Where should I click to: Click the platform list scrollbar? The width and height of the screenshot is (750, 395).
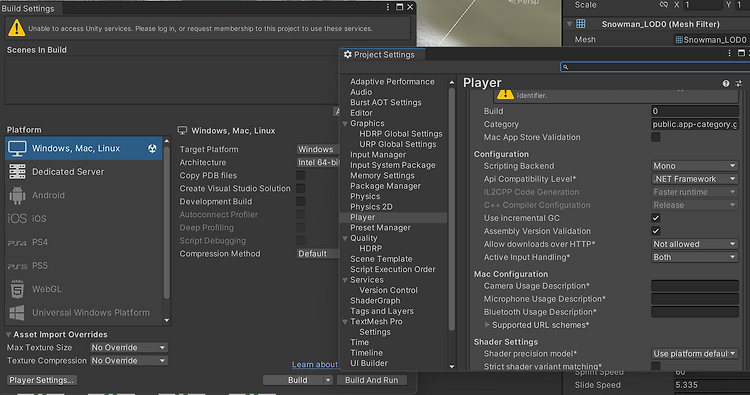pos(166,222)
